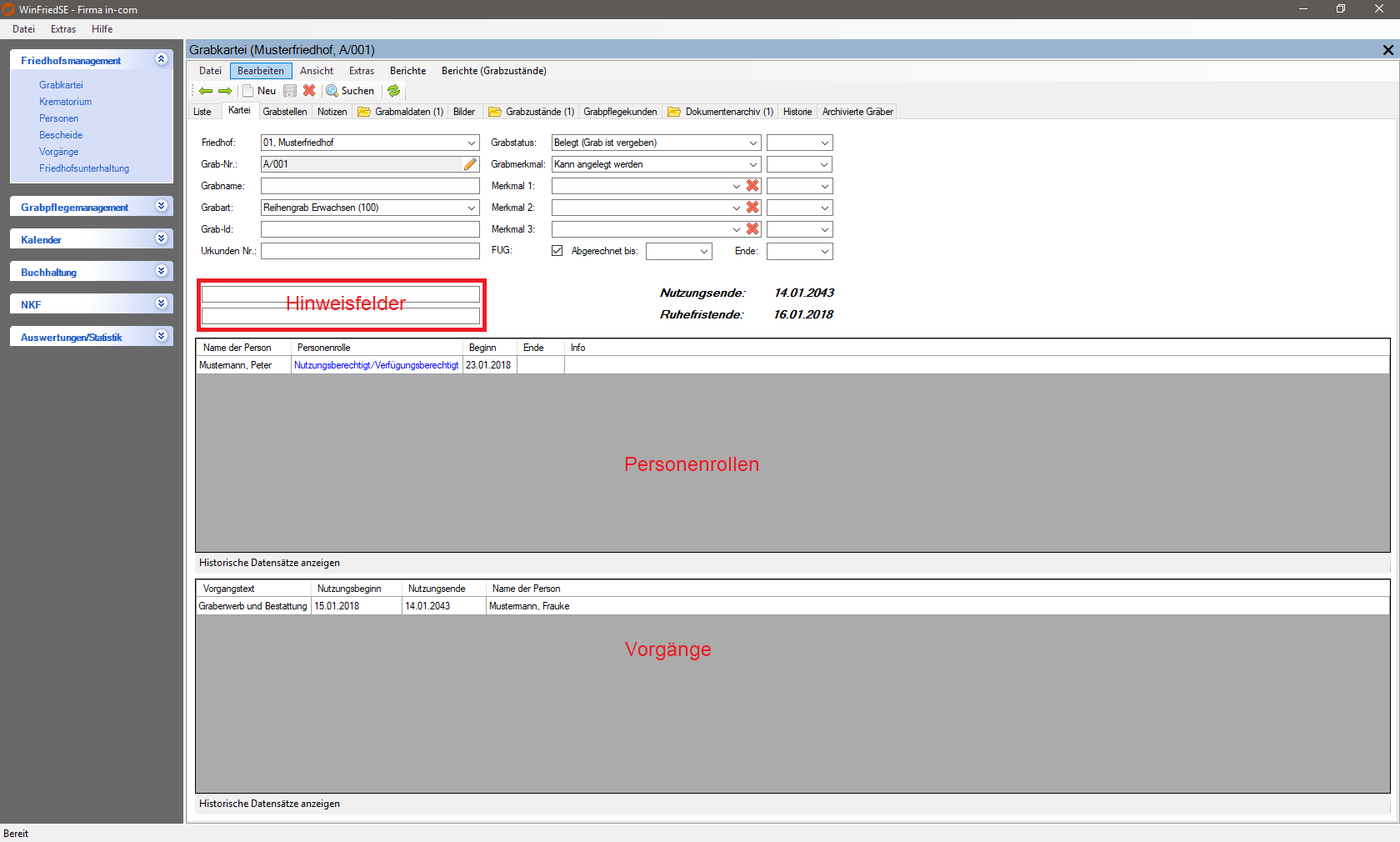The height and width of the screenshot is (842, 1400).
Task: Click the save disk icon in toolbar
Action: (290, 91)
